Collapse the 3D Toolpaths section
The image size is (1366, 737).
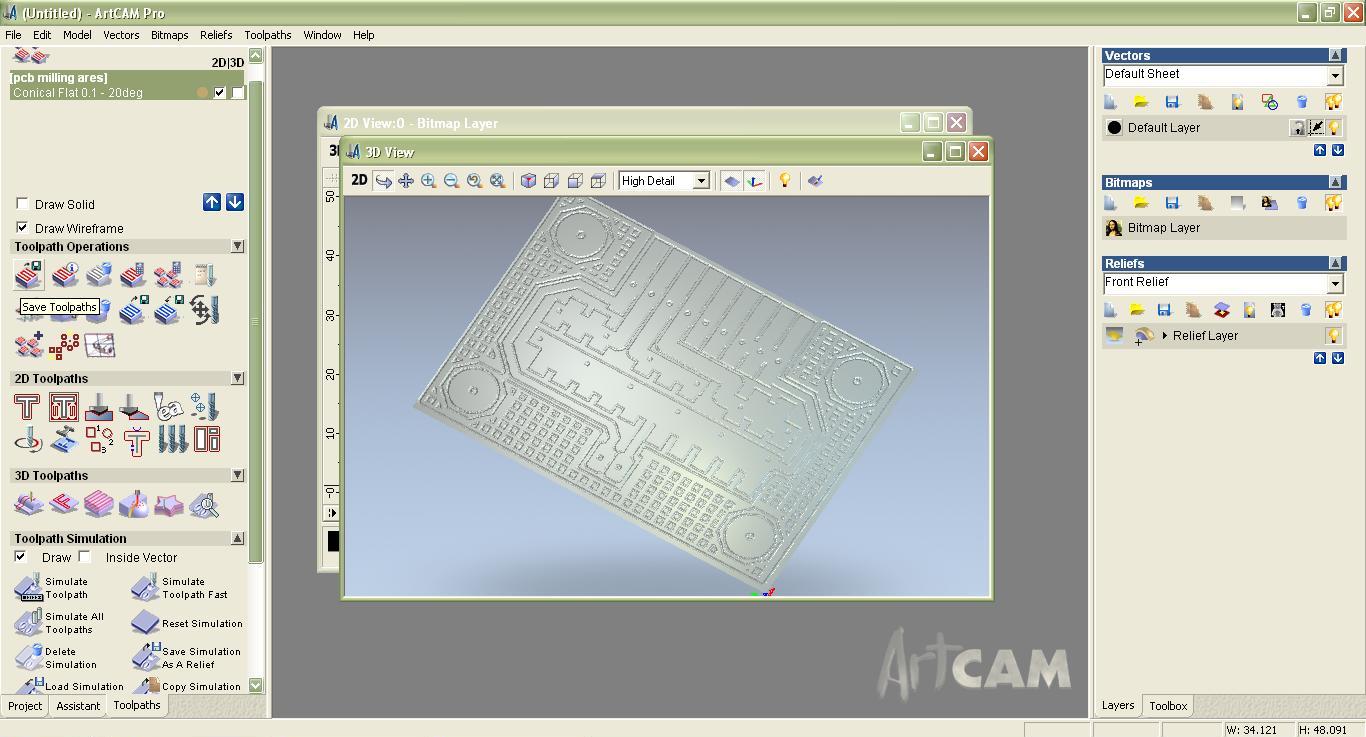click(237, 475)
